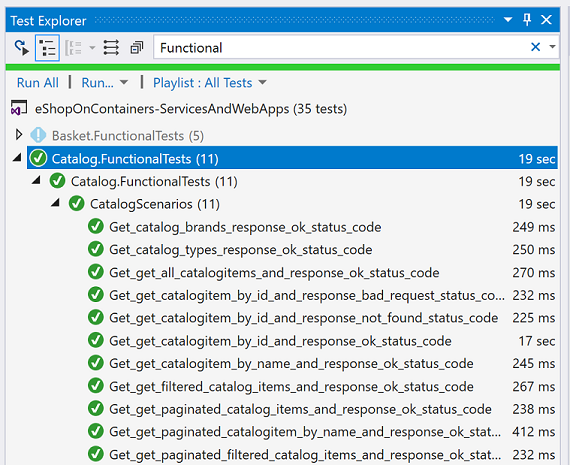
Task: Collapse the highlighted Catalog.FunctionalTests project node
Action: pos(17,158)
